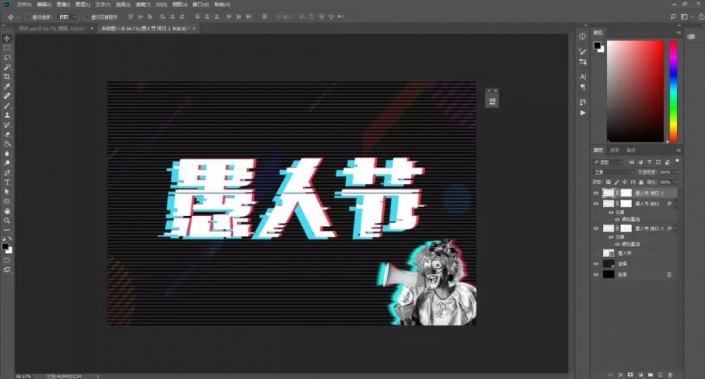Select the Crop tool
705x379 pixels.
[x=7, y=77]
